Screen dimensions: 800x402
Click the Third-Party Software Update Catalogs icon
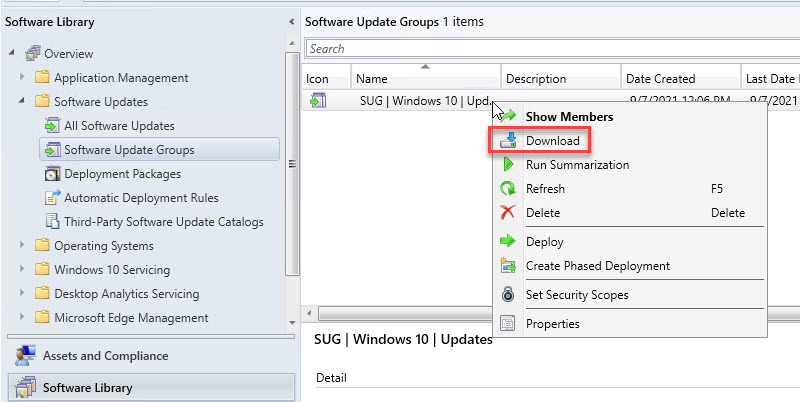coord(52,222)
